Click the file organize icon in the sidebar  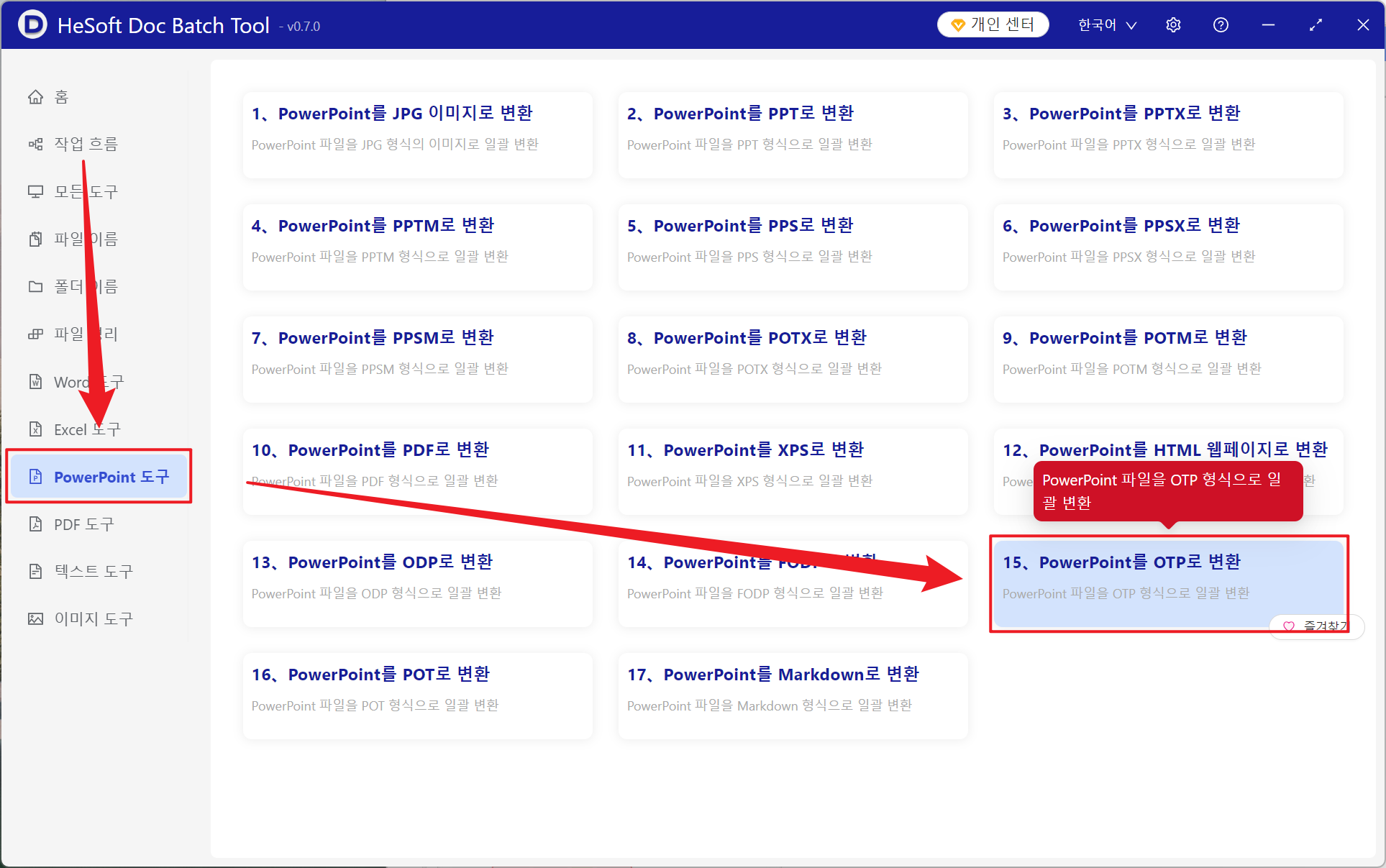click(35, 334)
